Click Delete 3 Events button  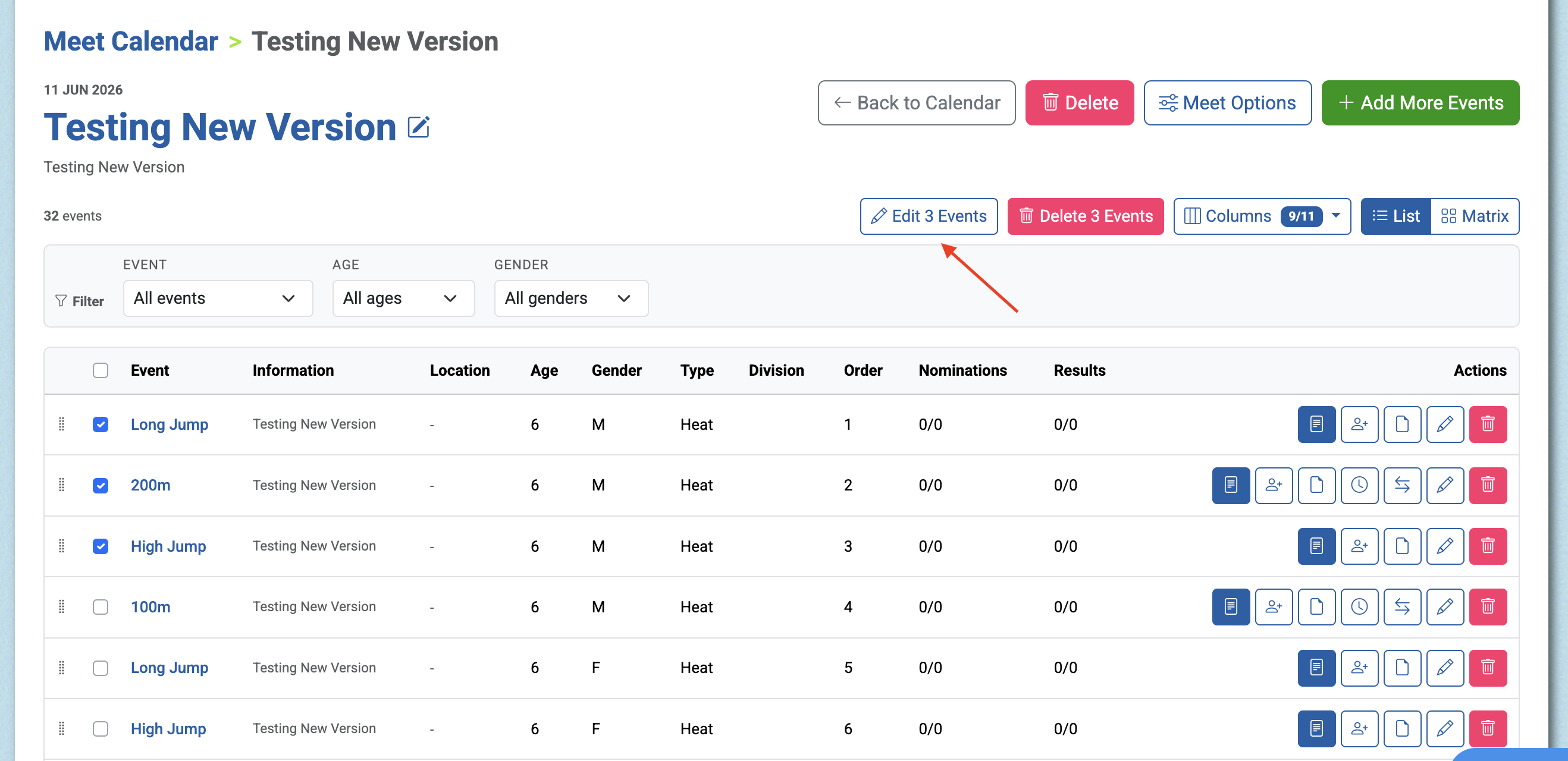click(1086, 216)
